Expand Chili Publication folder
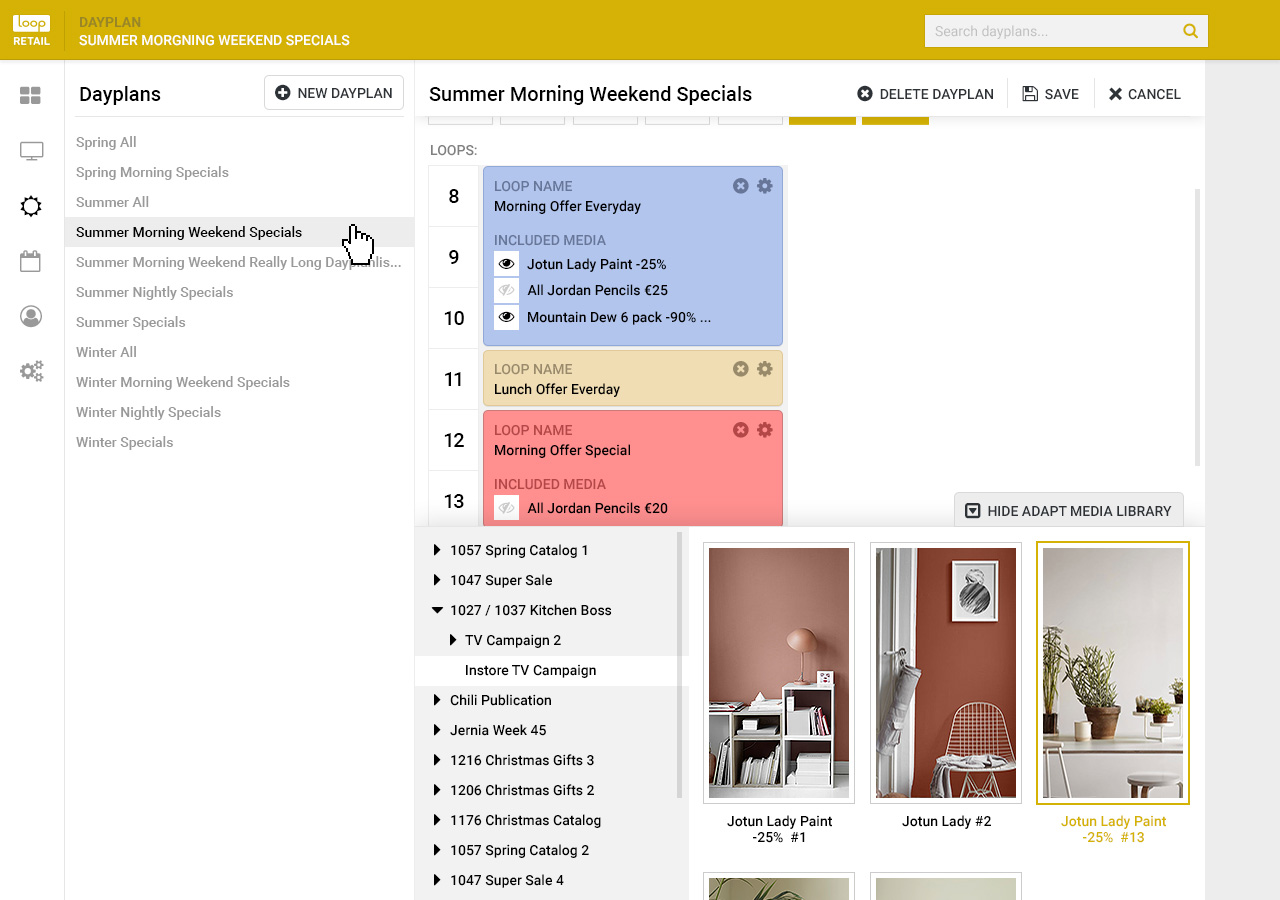This screenshot has width=1280, height=900. (437, 700)
